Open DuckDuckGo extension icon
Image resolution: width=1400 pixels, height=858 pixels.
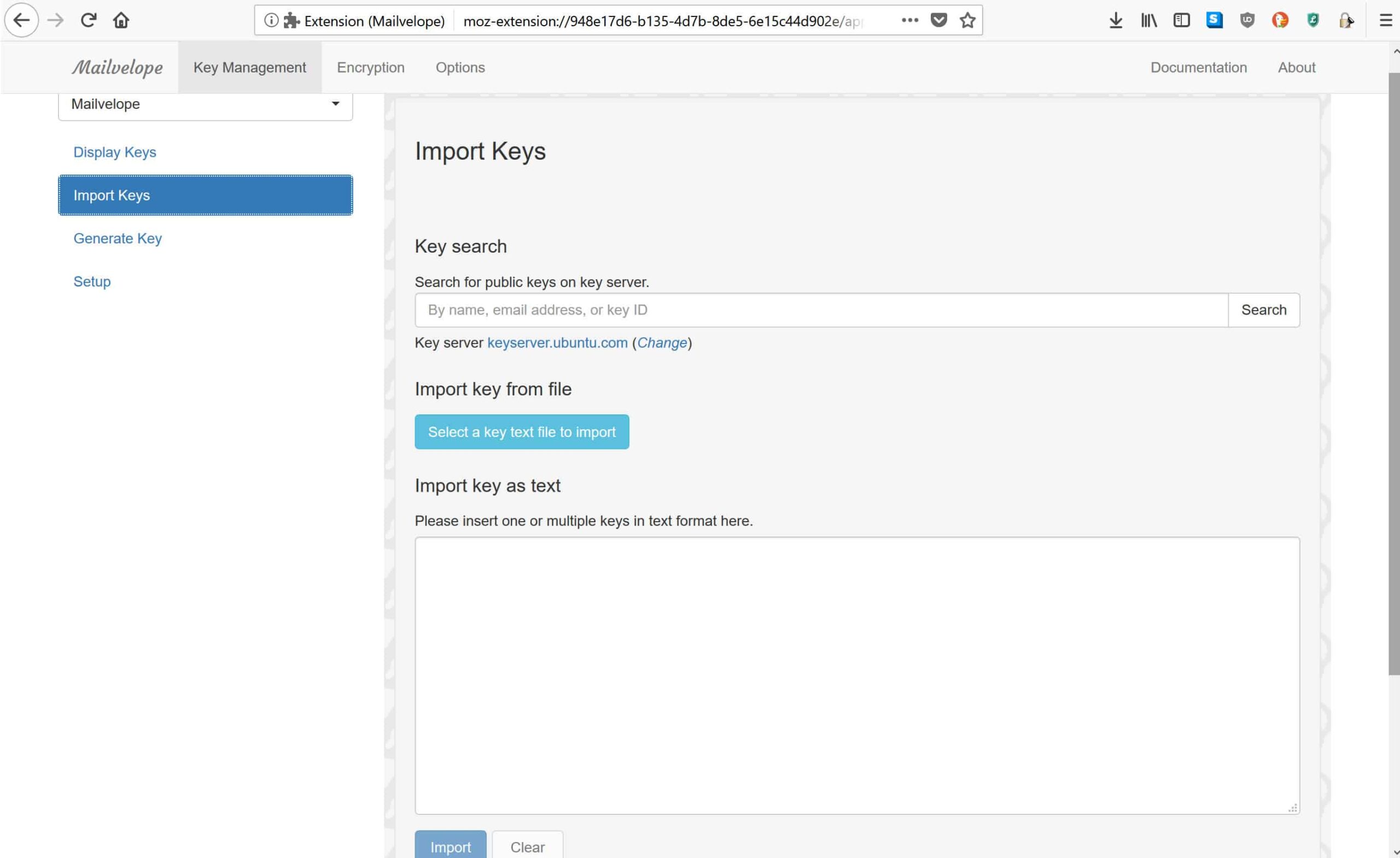tap(1280, 20)
